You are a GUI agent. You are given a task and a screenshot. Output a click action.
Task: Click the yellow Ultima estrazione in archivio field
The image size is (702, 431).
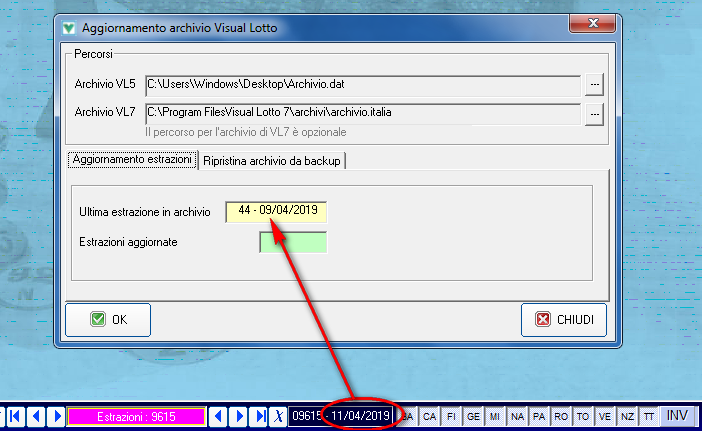276,212
